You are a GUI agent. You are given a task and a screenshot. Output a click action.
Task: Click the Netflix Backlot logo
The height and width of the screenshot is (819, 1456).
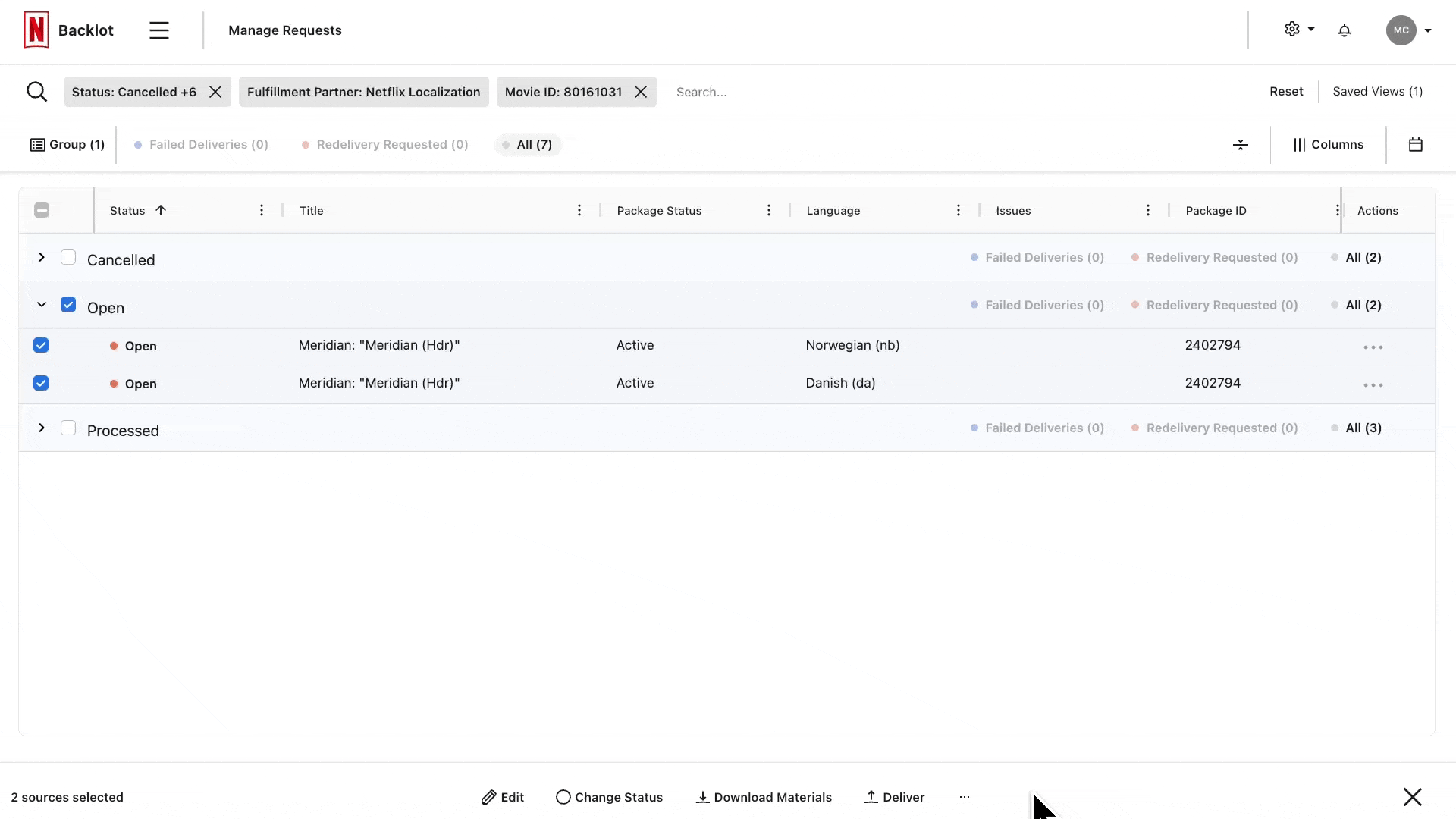36,30
